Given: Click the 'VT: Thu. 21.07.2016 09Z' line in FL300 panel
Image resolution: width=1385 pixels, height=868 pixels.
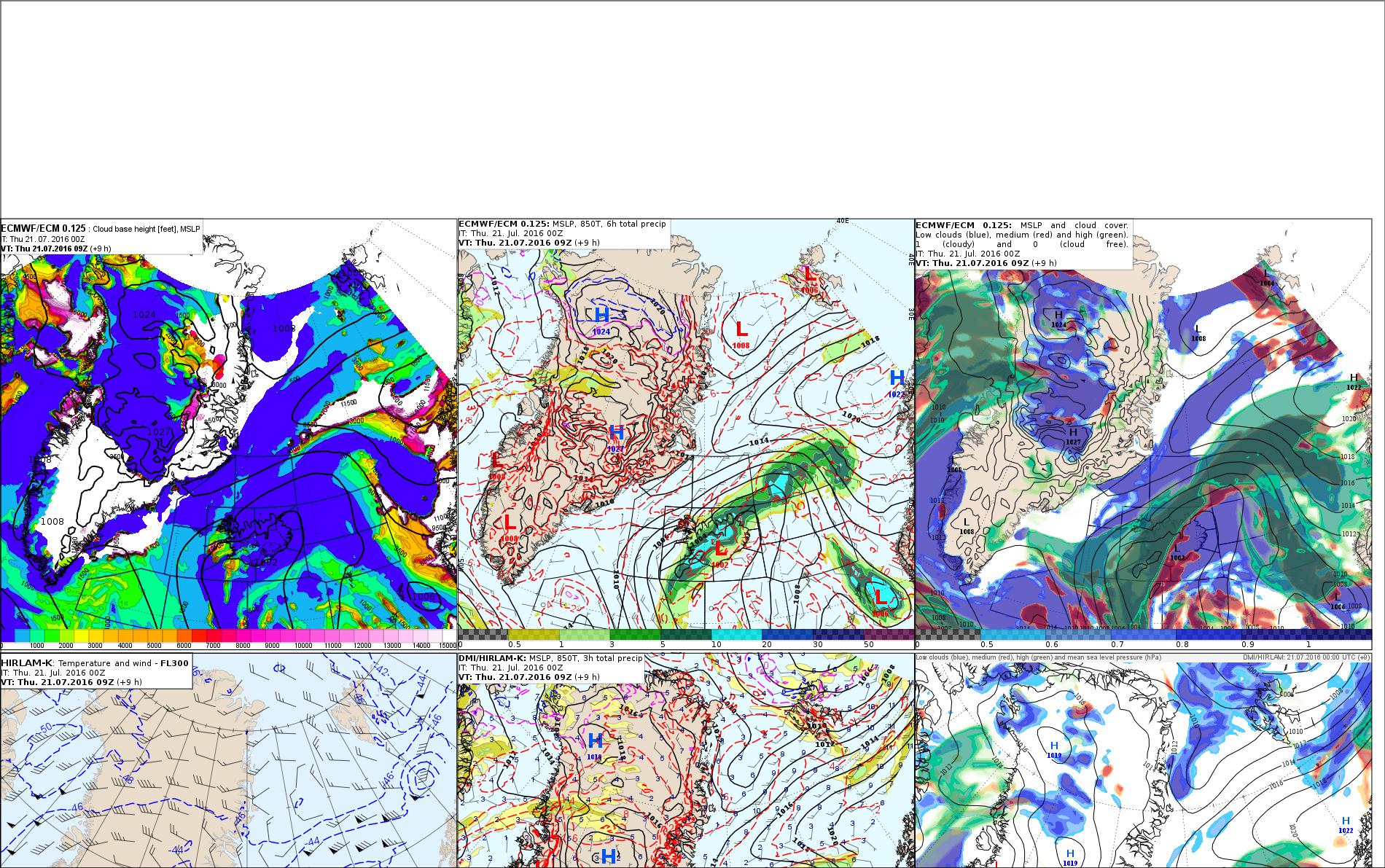Looking at the screenshot, I should coord(71,682).
